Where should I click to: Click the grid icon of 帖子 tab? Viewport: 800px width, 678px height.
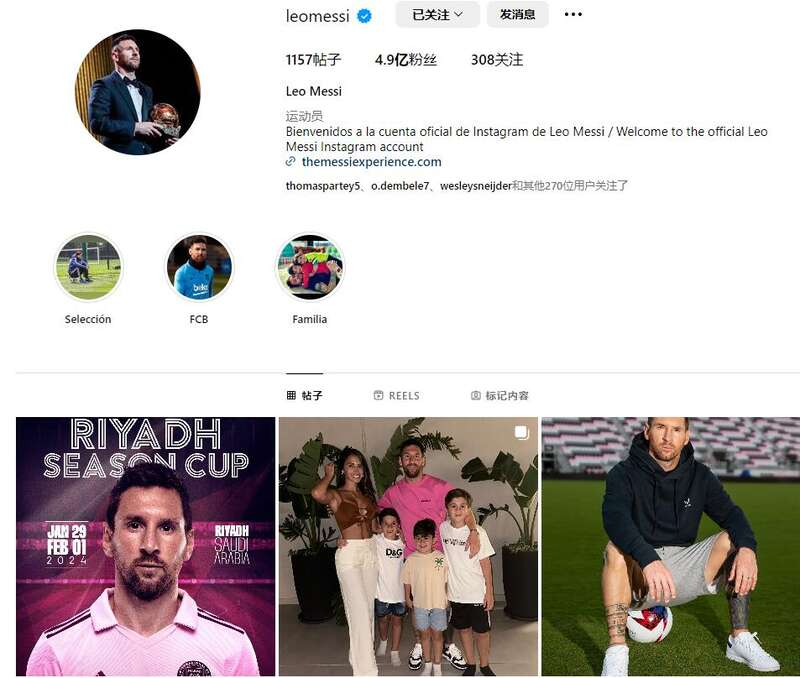click(291, 395)
